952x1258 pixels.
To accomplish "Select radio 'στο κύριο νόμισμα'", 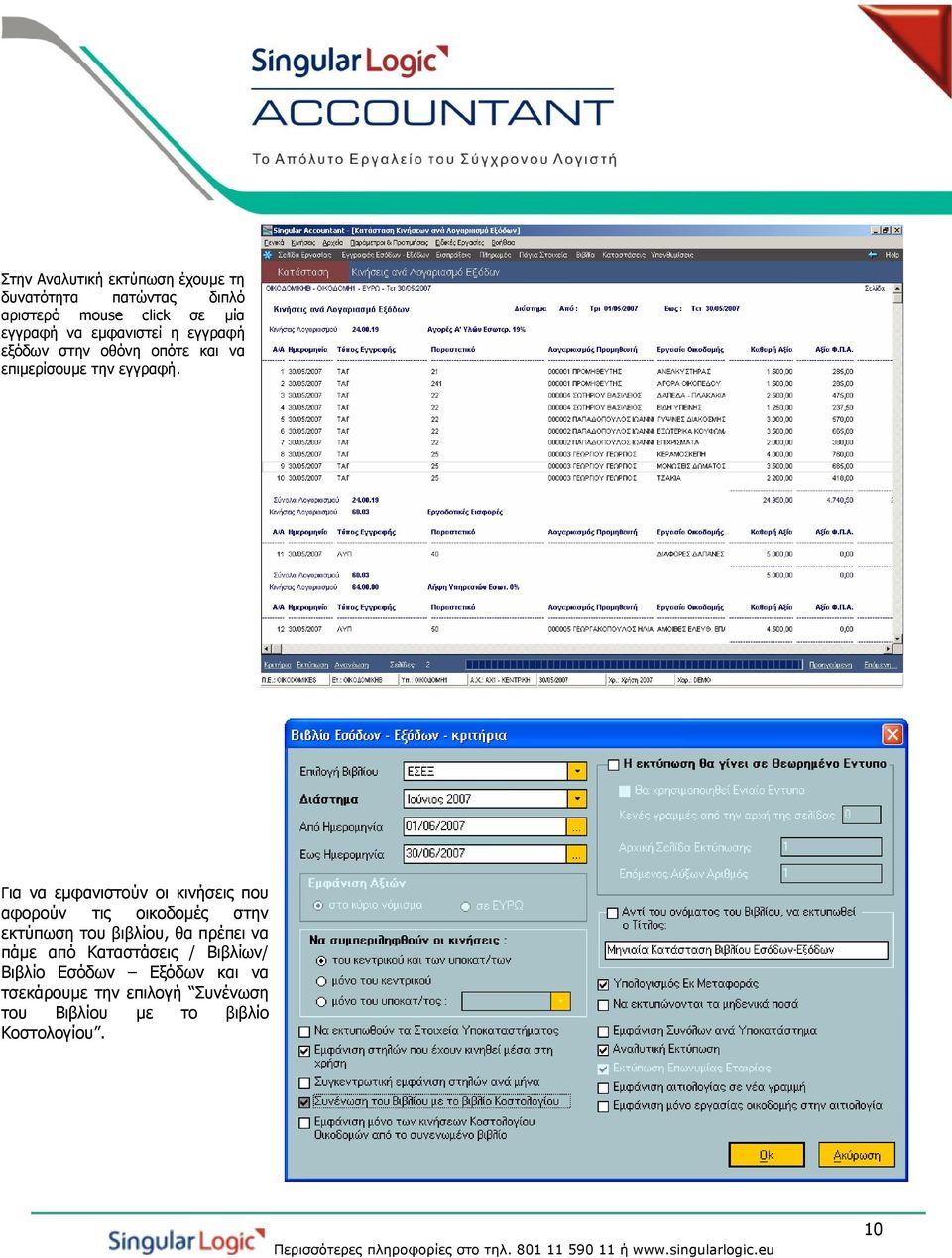I will [318, 905].
